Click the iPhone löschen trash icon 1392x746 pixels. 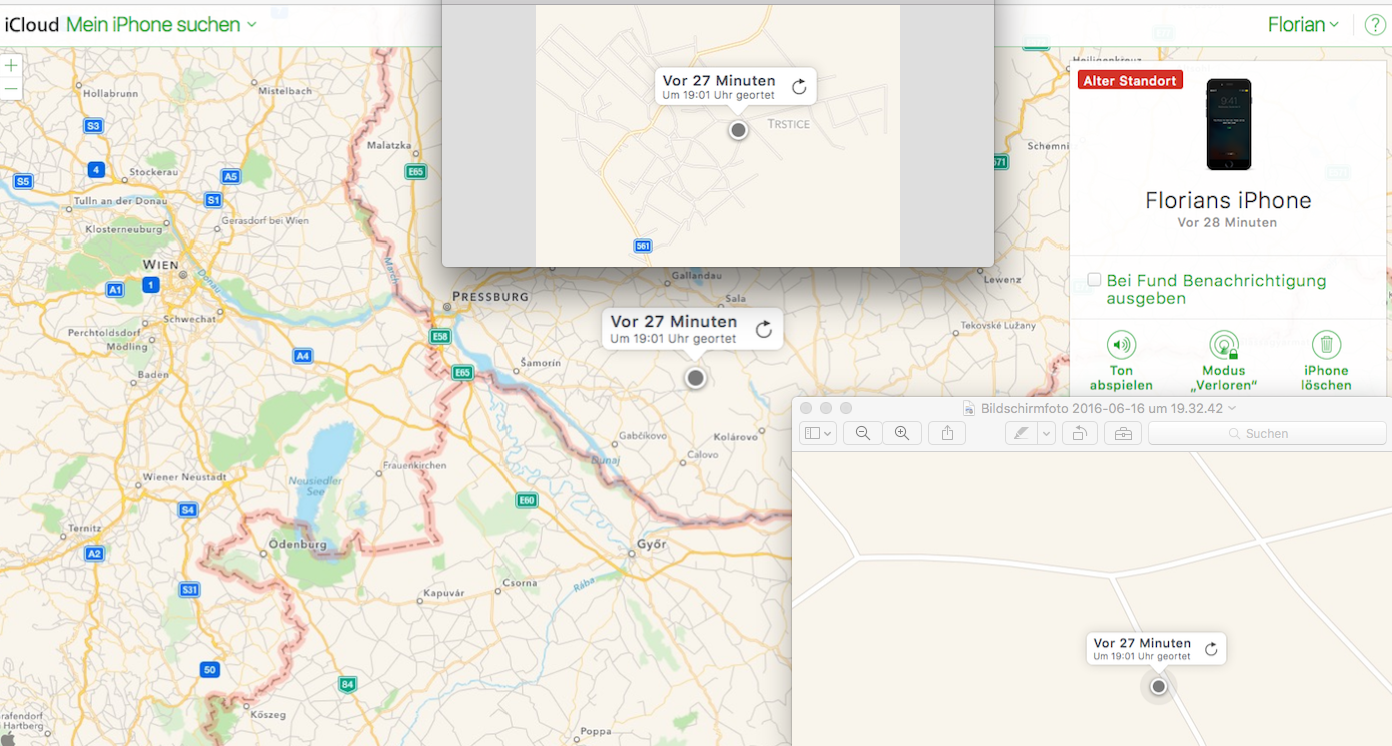click(1326, 345)
